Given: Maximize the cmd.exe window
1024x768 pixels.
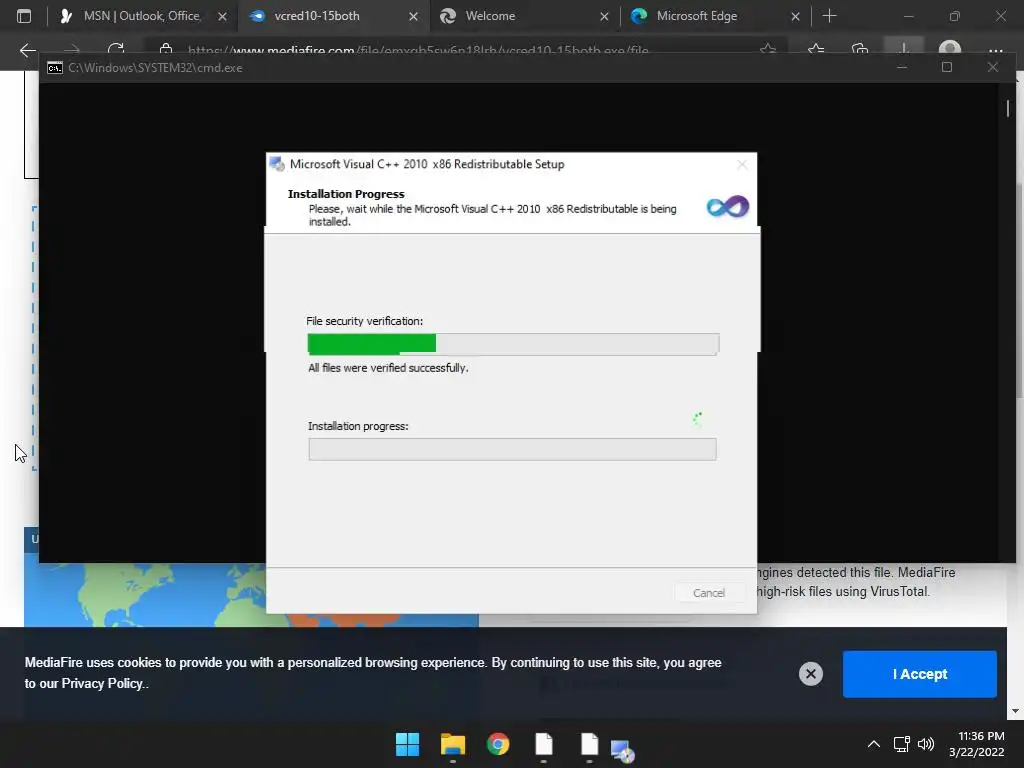Looking at the screenshot, I should coord(947,67).
